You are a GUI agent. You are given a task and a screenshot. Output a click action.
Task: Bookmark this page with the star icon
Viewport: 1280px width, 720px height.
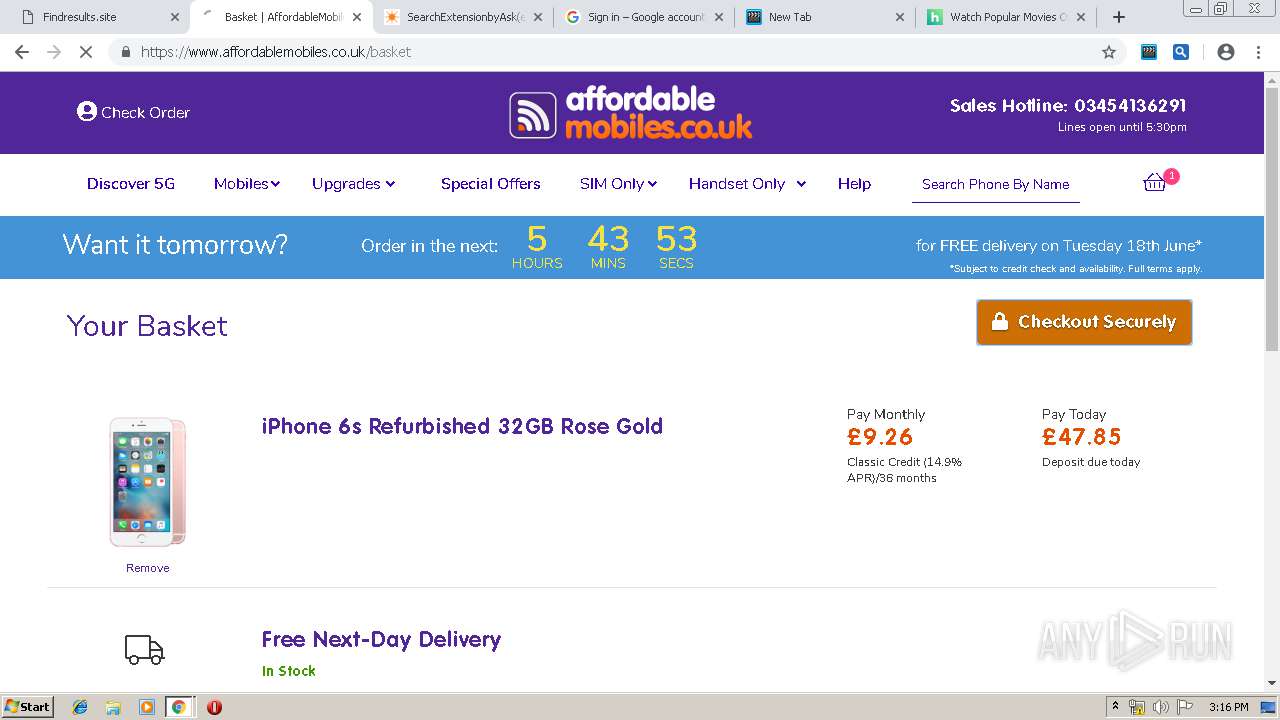click(x=1109, y=52)
